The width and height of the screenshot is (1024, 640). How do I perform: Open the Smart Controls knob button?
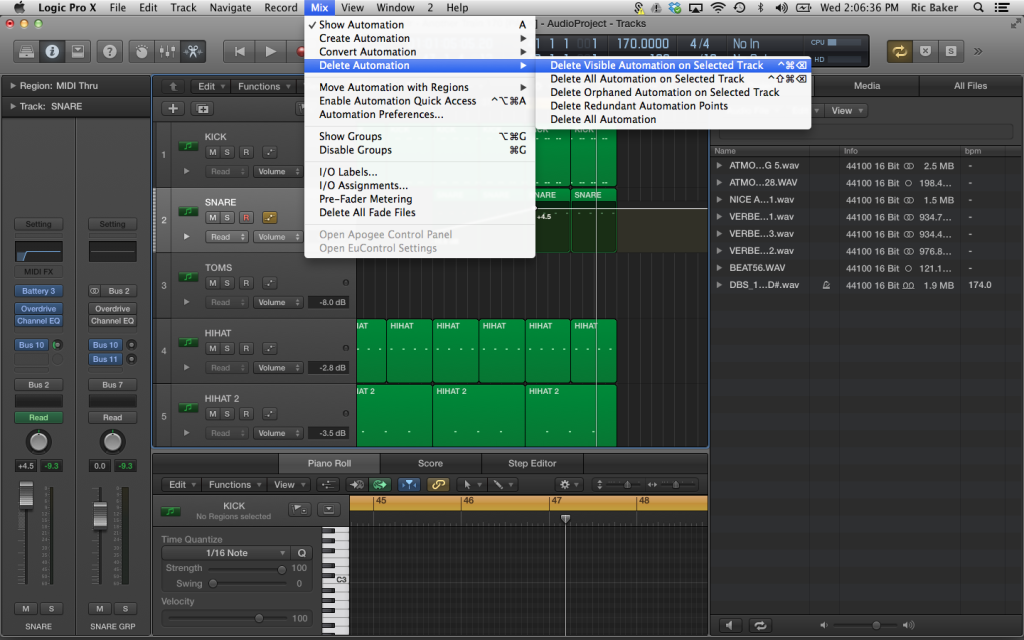(142, 51)
